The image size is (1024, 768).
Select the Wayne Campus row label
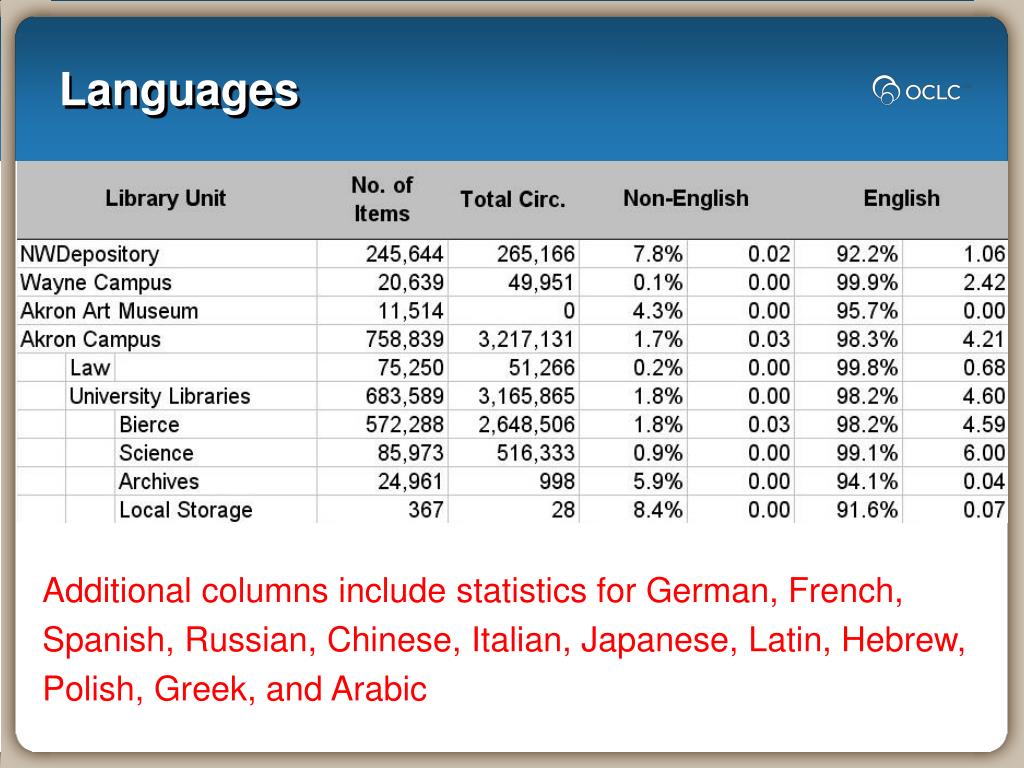pyautogui.click(x=96, y=282)
